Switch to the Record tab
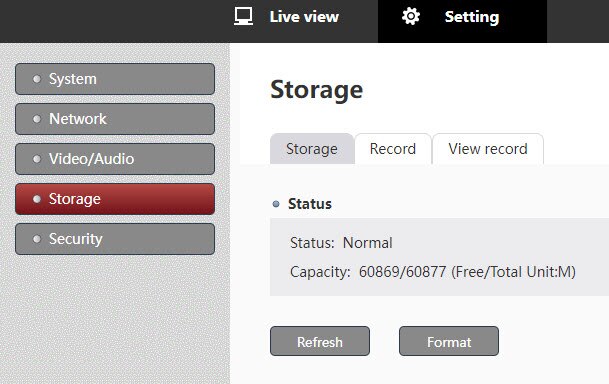 pyautogui.click(x=393, y=149)
